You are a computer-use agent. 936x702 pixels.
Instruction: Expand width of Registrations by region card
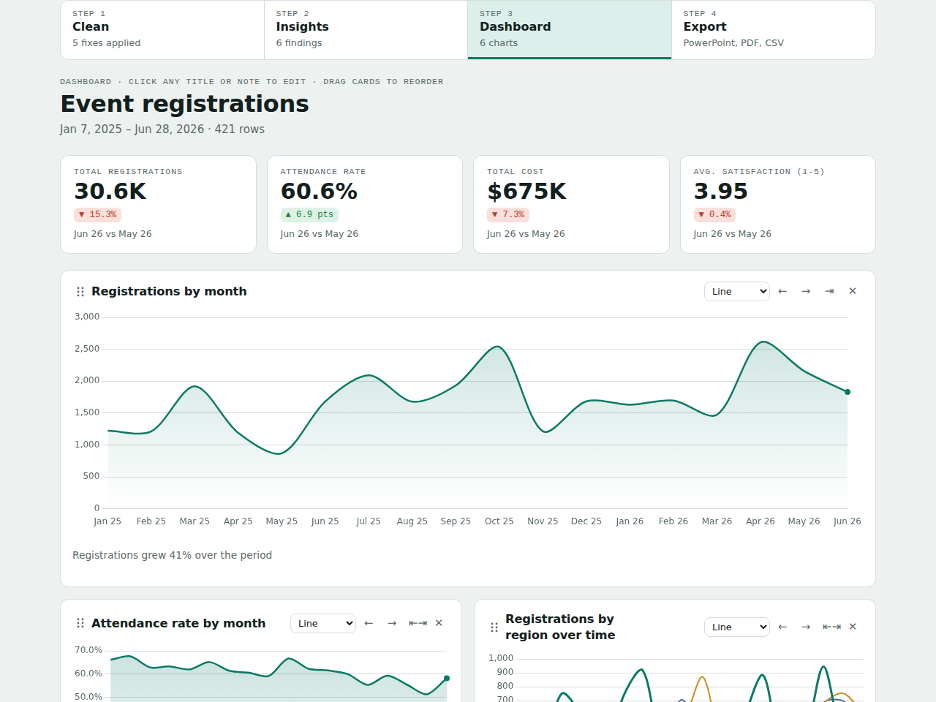[x=832, y=627]
